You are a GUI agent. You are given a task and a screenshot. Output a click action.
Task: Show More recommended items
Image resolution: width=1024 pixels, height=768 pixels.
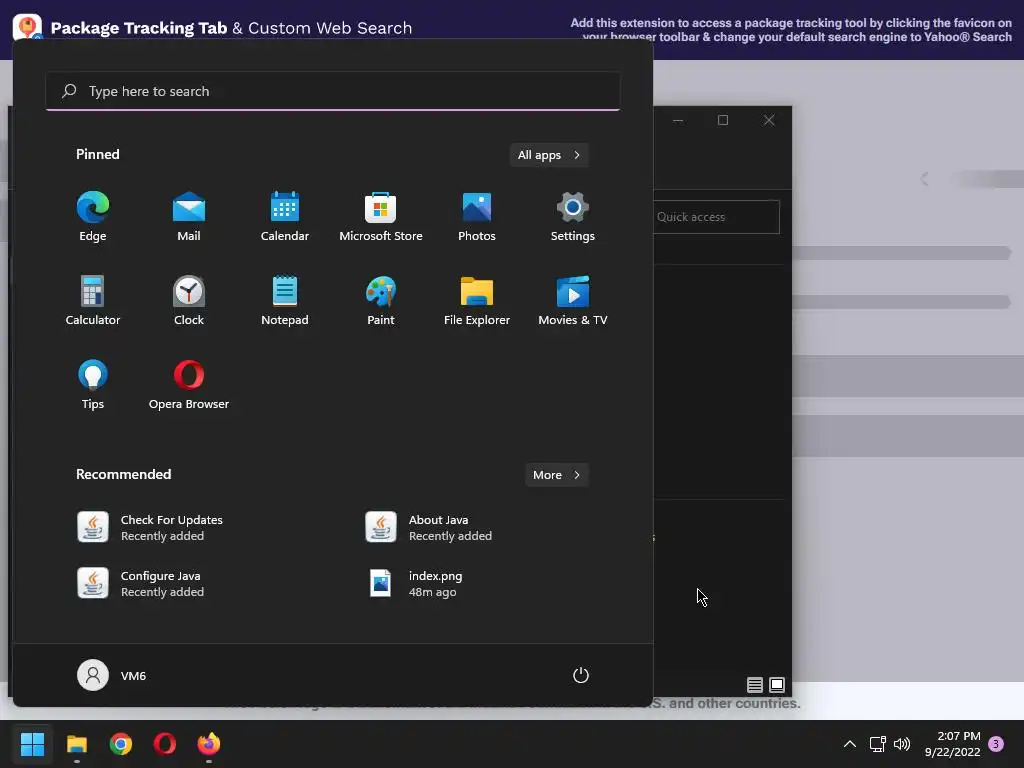556,475
